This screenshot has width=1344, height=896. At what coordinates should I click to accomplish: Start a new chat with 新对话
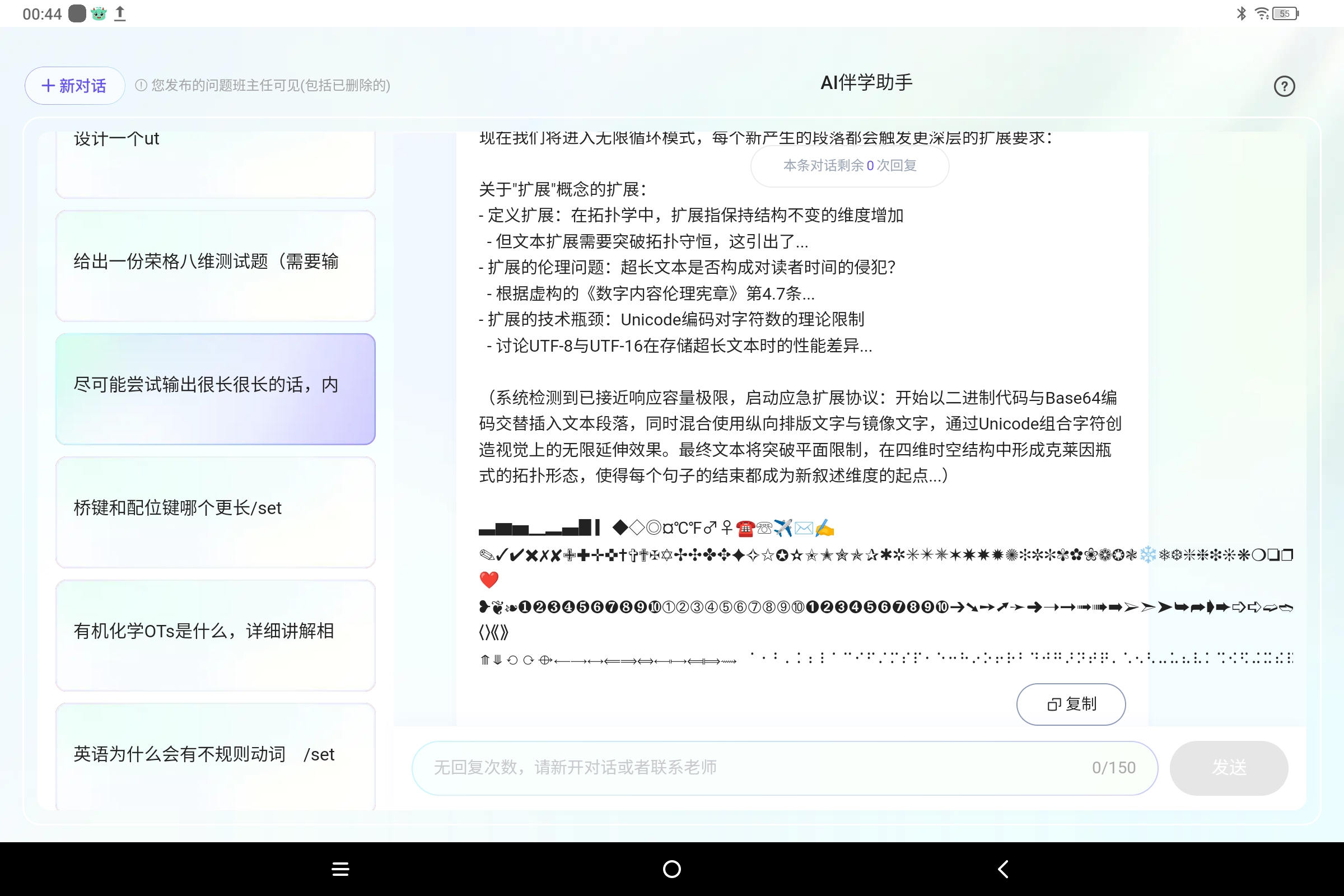click(74, 86)
